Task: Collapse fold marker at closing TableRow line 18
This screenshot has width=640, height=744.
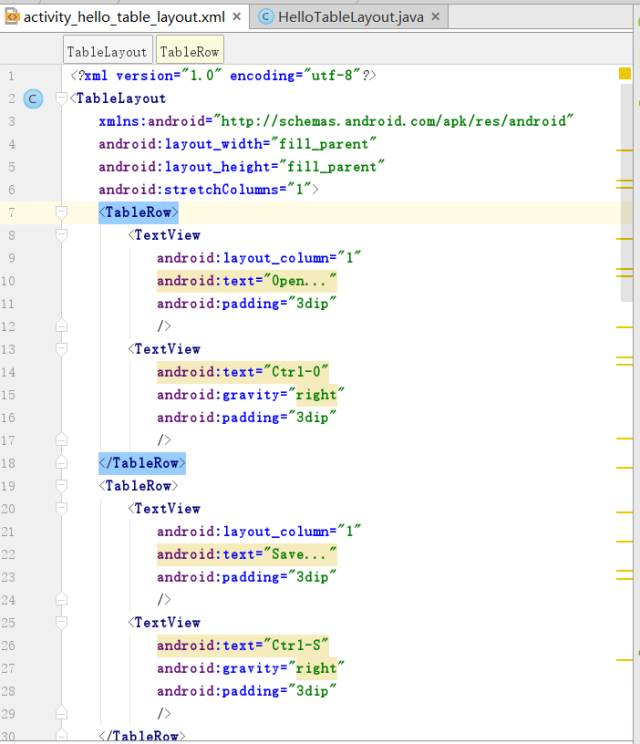Action: pos(61,463)
